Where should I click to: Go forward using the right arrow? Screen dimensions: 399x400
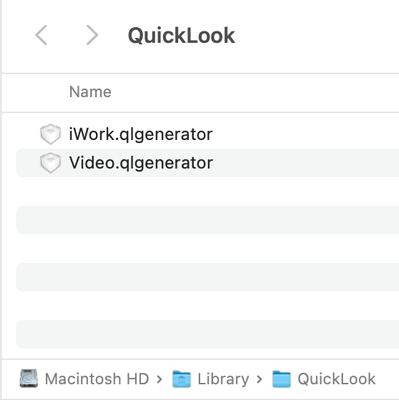click(x=92, y=35)
